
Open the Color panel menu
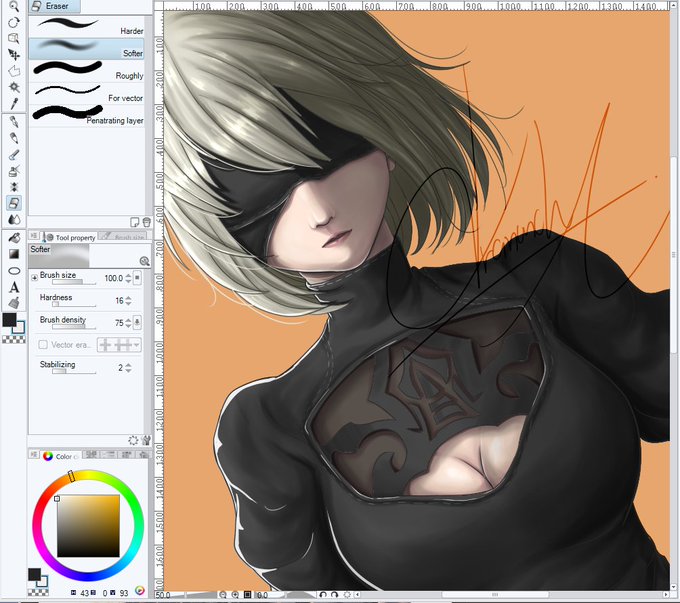point(34,454)
